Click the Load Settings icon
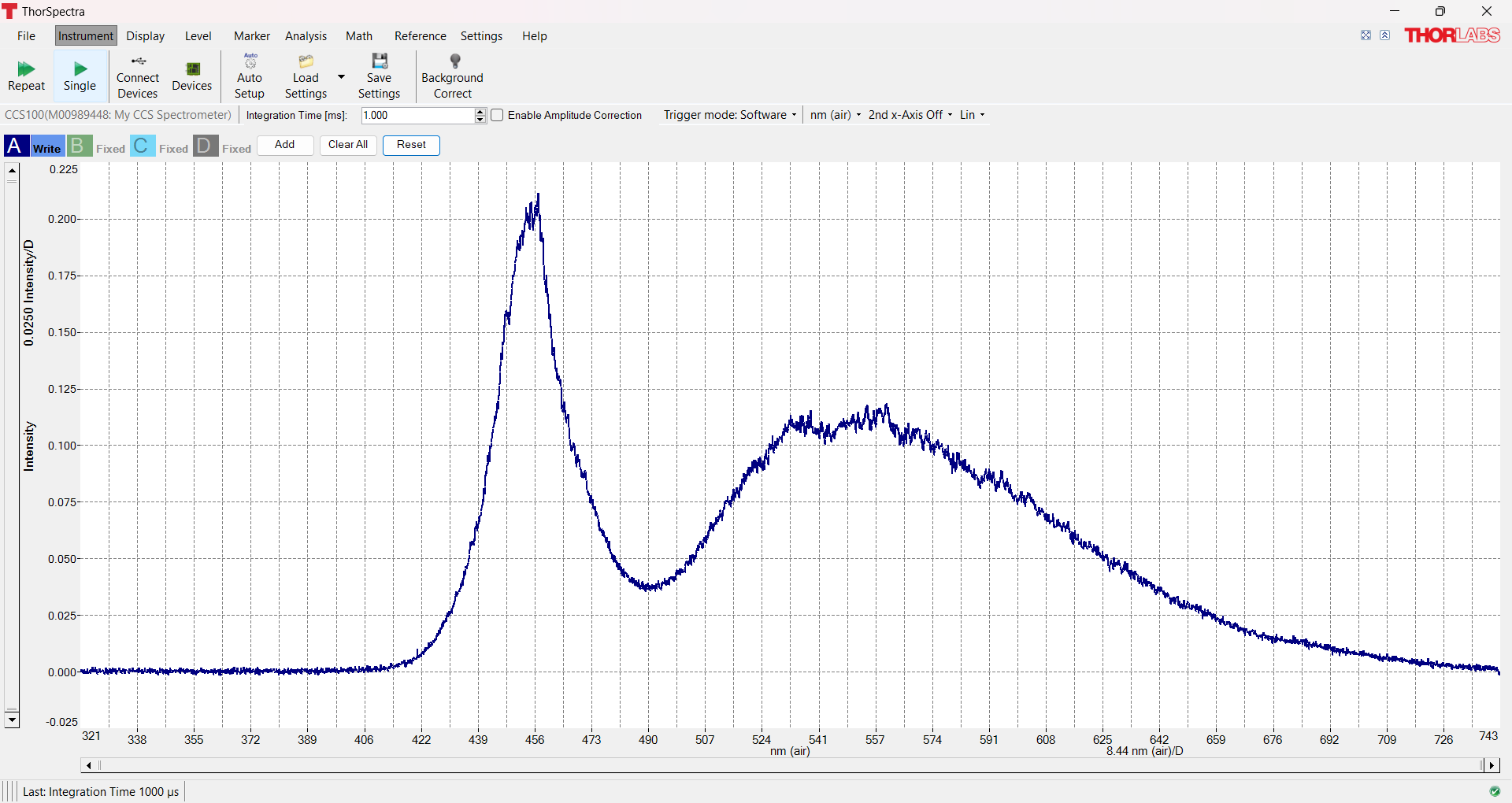 tap(306, 76)
